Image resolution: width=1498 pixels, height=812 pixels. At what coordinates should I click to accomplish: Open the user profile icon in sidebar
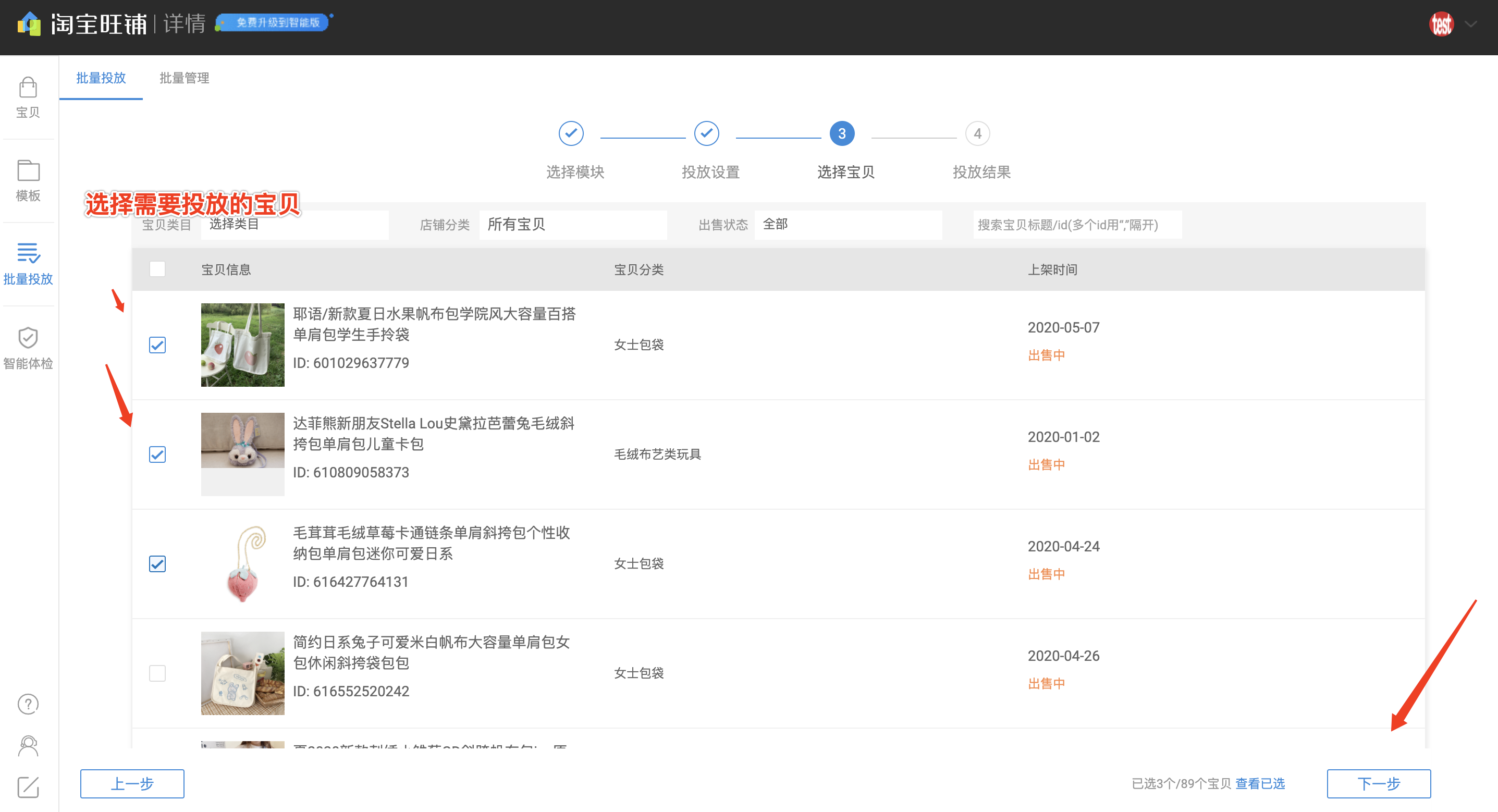[27, 746]
